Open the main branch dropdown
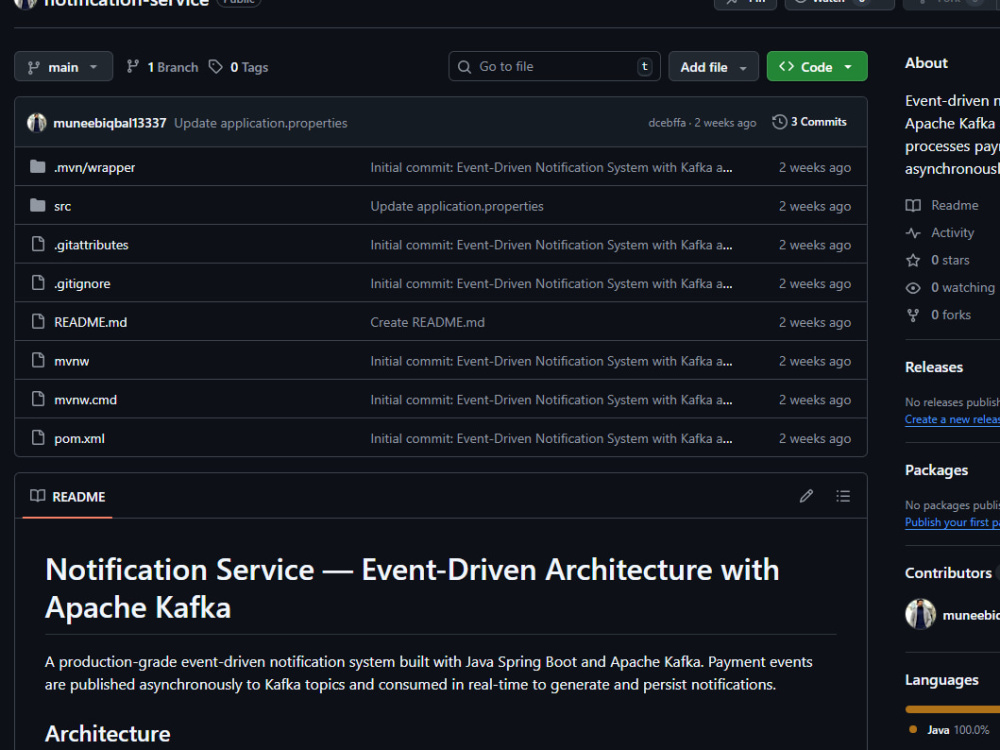Screen dimensions: 1000x750 [x=63, y=66]
